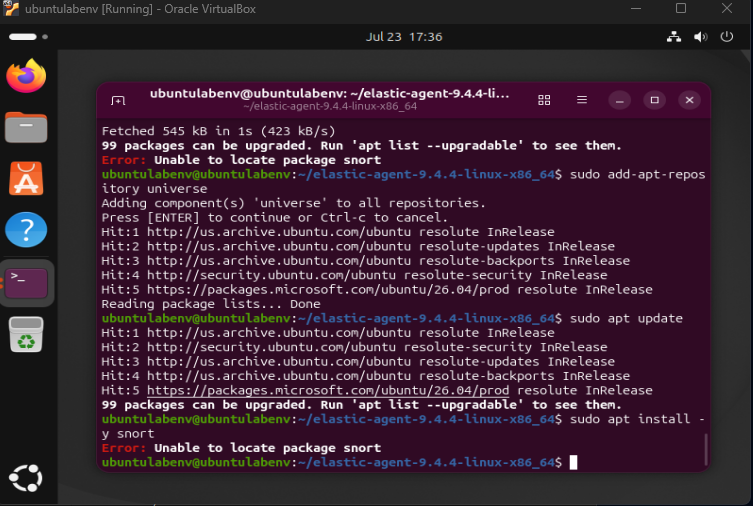Click the terminal window title text
Image resolution: width=753 pixels, height=506 pixels.
(x=329, y=94)
